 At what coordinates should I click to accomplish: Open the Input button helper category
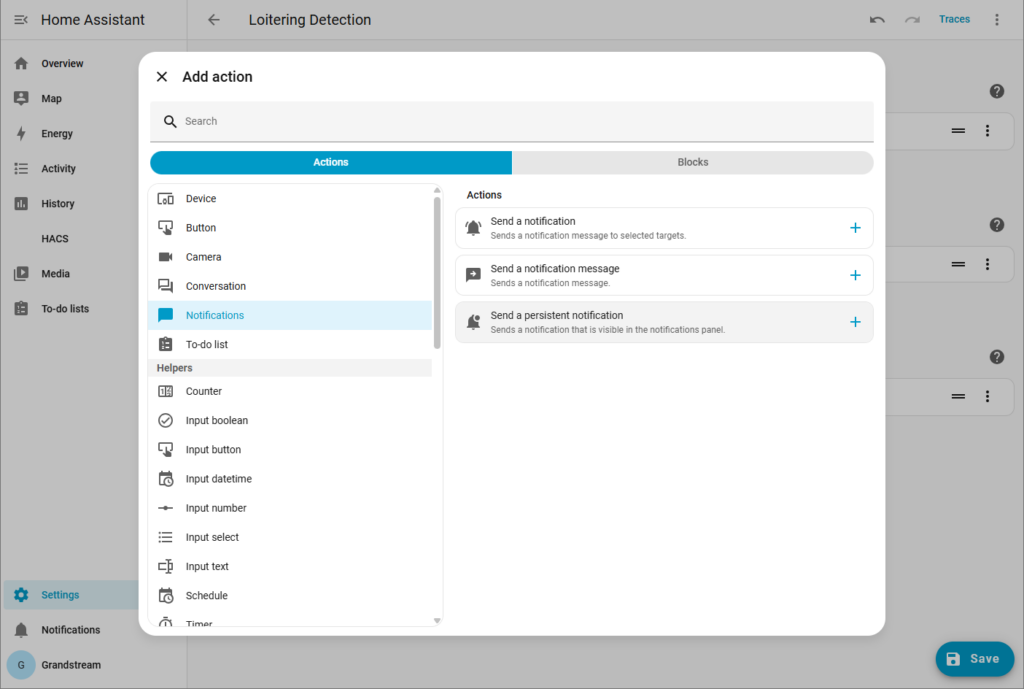tap(290, 449)
